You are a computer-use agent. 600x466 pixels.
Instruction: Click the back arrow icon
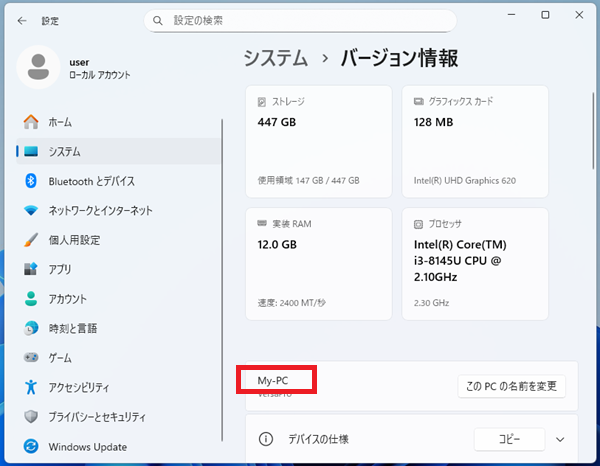click(22, 21)
